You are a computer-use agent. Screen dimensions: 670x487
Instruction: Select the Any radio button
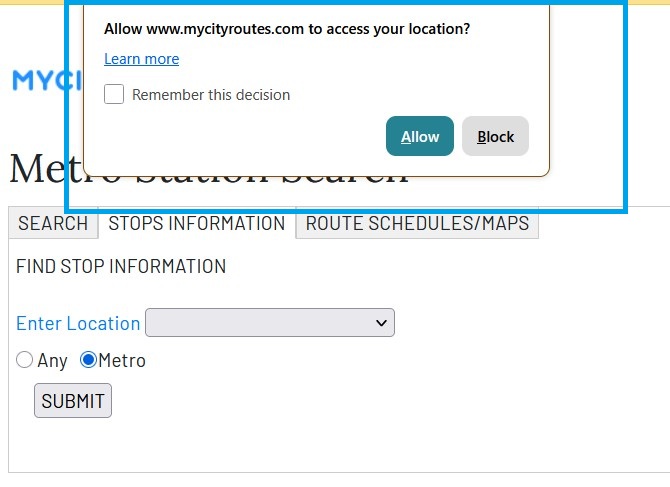point(25,360)
